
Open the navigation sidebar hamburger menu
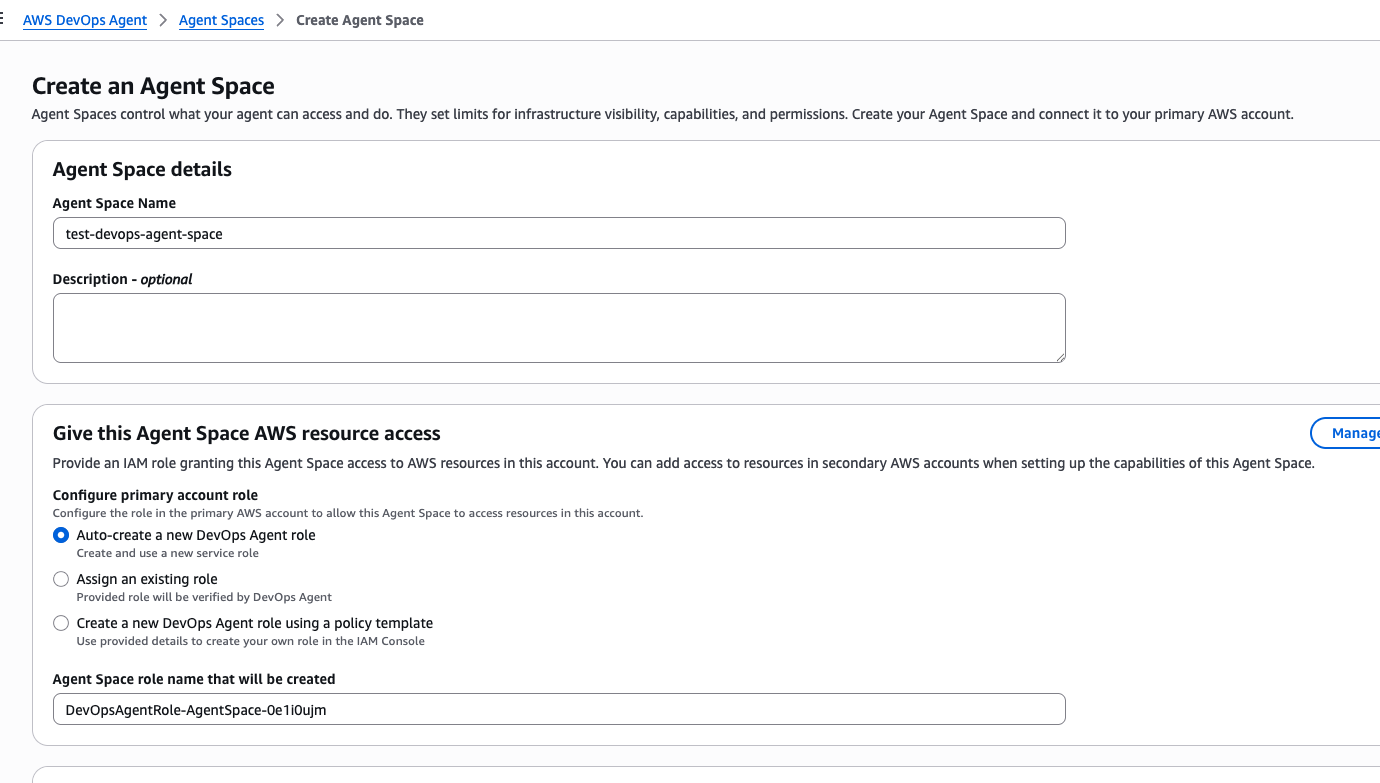[4, 17]
